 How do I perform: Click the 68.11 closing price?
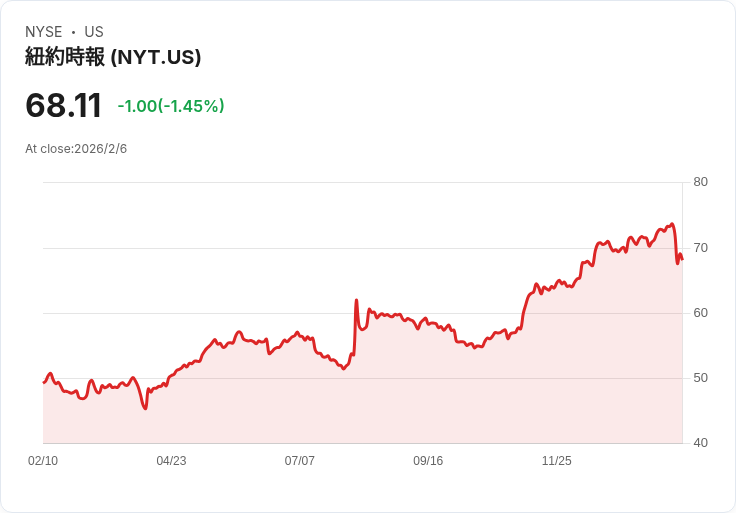click(64, 105)
